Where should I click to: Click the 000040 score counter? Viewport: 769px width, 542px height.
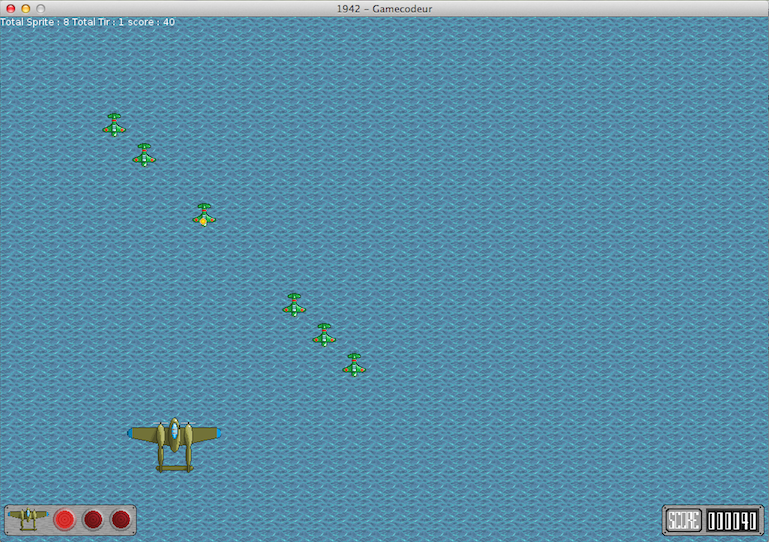(732, 520)
